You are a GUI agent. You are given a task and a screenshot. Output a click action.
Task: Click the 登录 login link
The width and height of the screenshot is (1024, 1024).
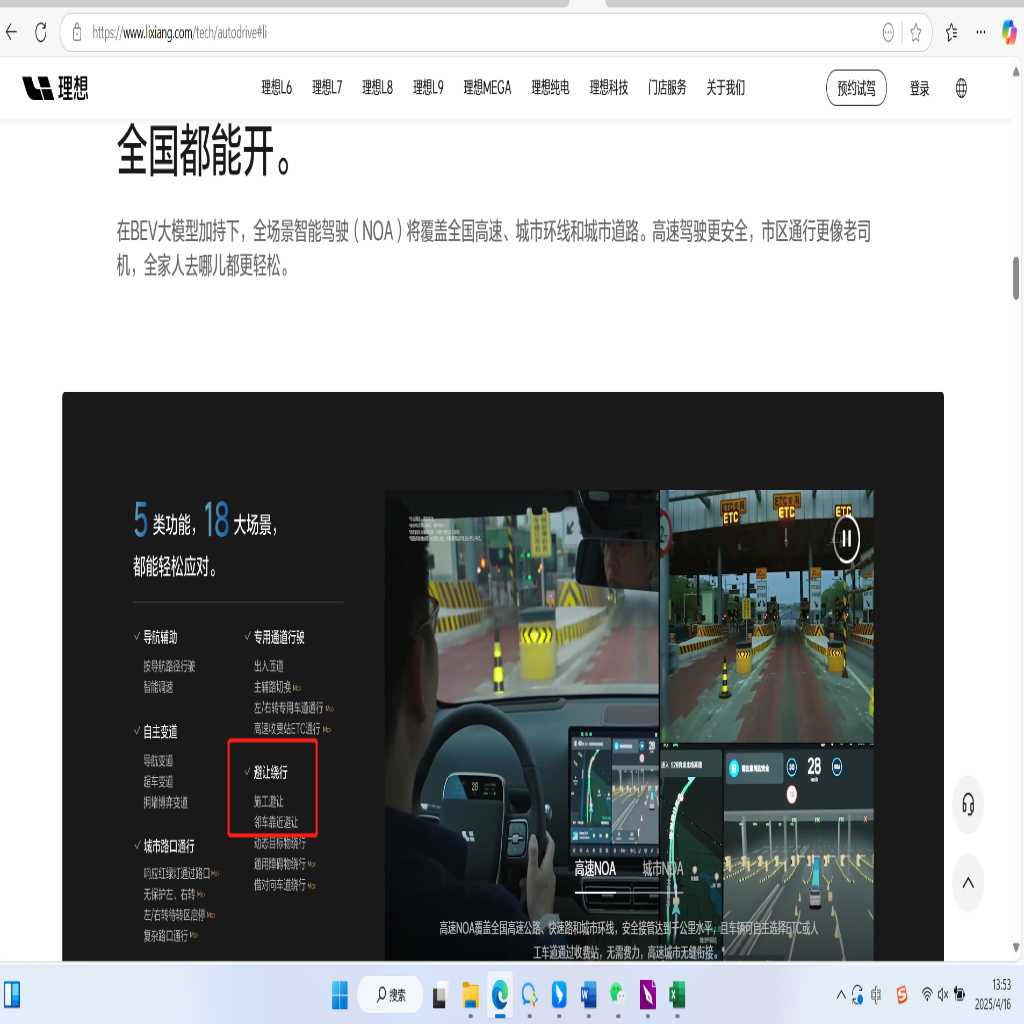[920, 88]
